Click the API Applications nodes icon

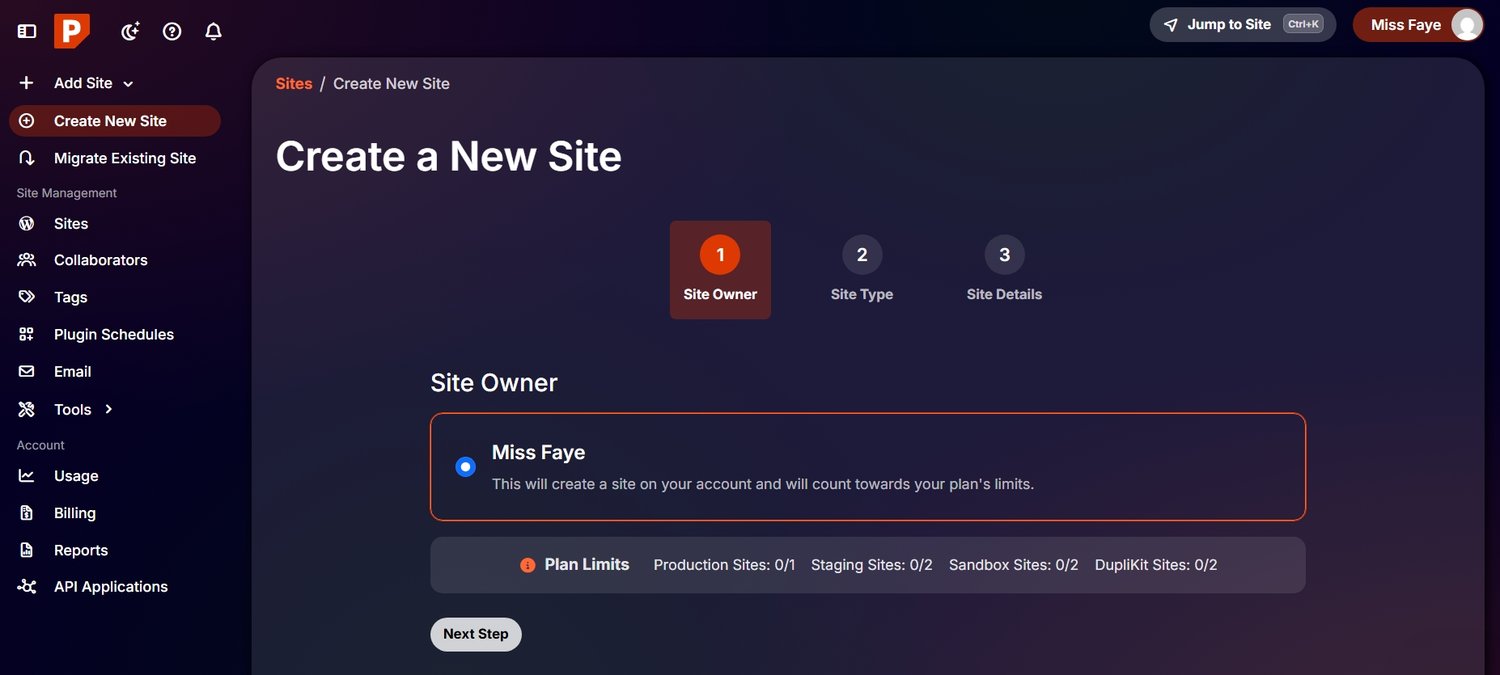[27, 587]
